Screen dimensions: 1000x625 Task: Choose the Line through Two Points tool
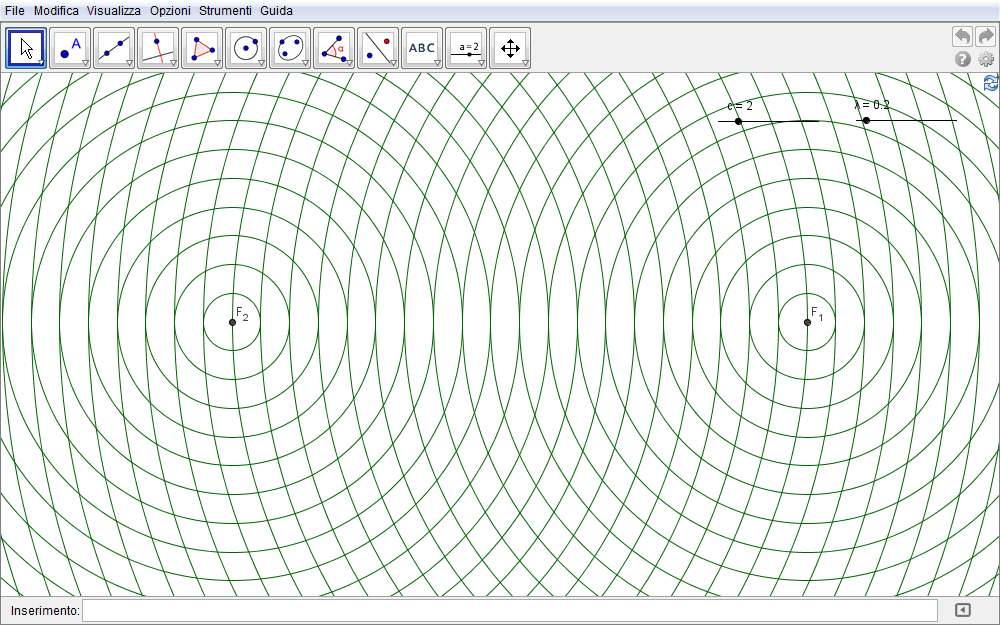coord(114,48)
